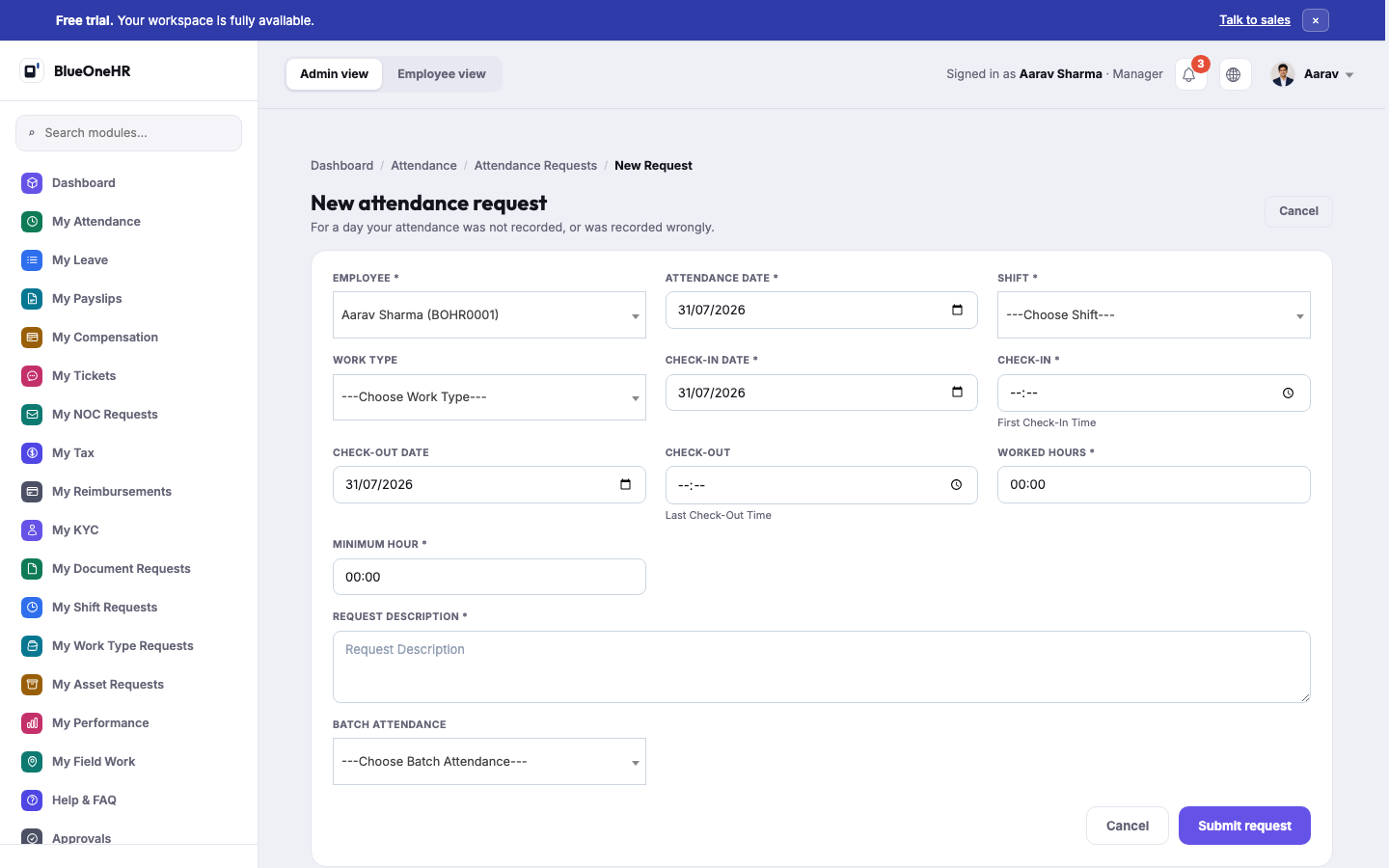Click the Minimum Hour input field
This screenshot has width=1389, height=868.
pos(489,577)
